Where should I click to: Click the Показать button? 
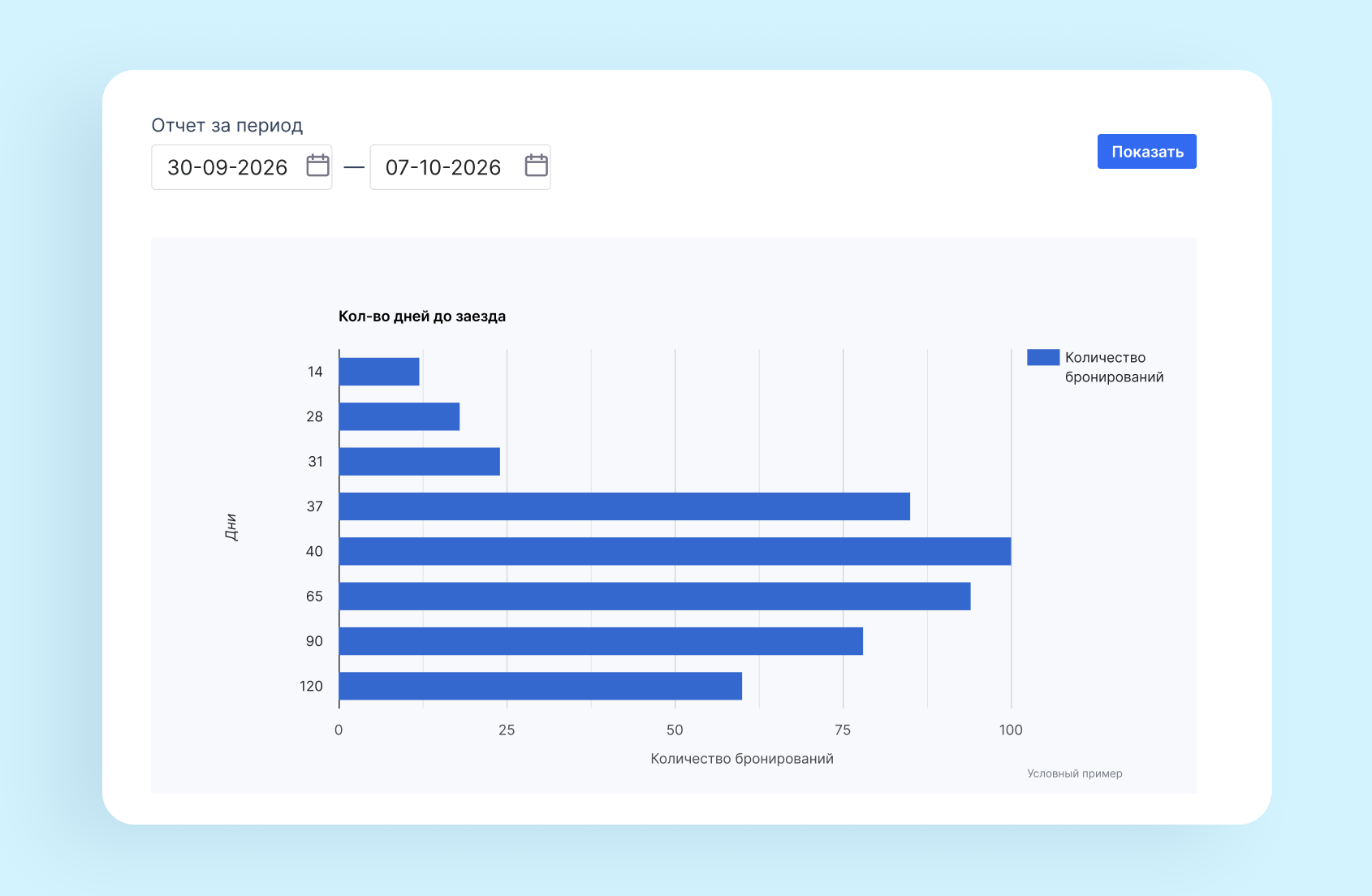(1146, 152)
